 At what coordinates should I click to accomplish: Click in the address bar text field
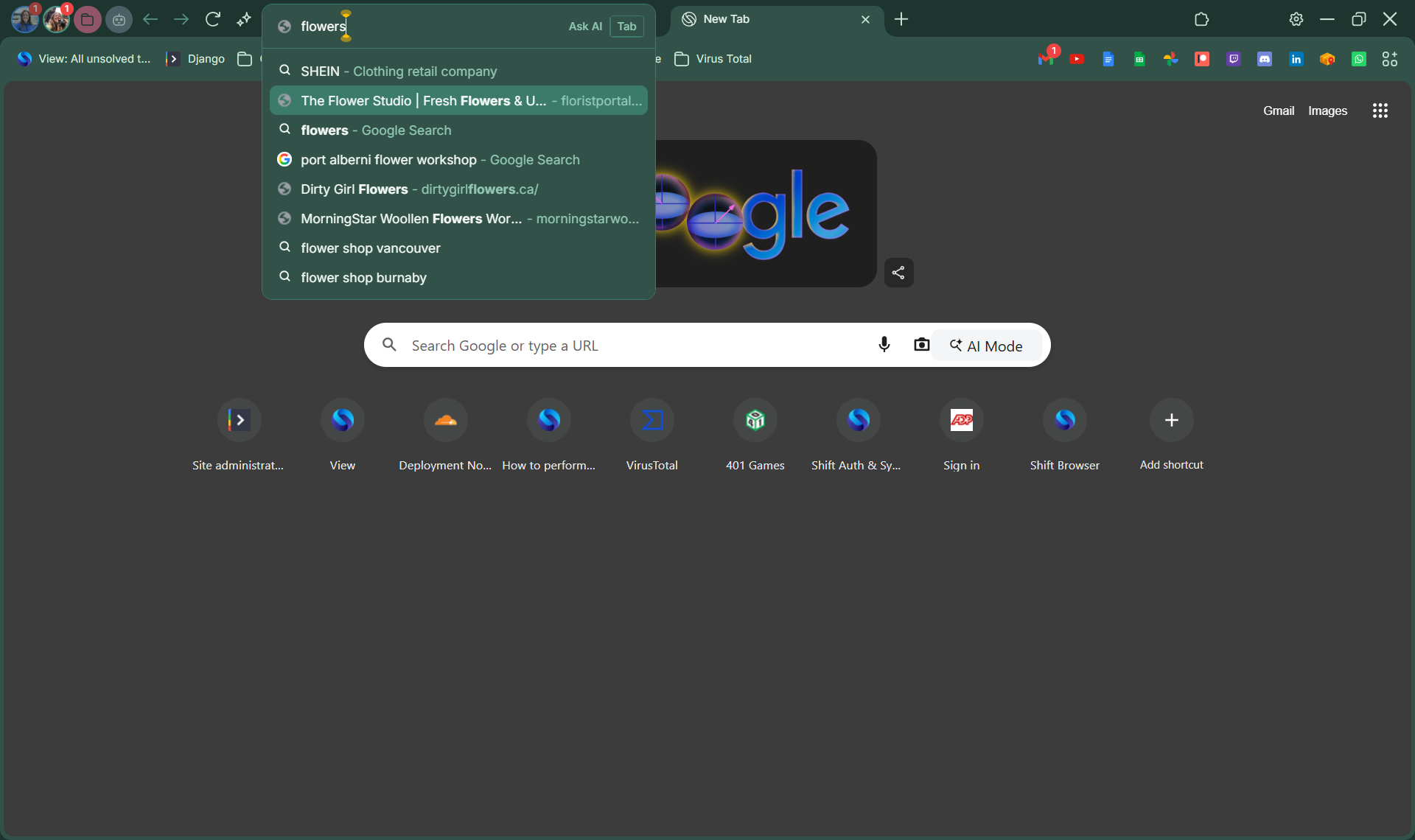point(427,27)
